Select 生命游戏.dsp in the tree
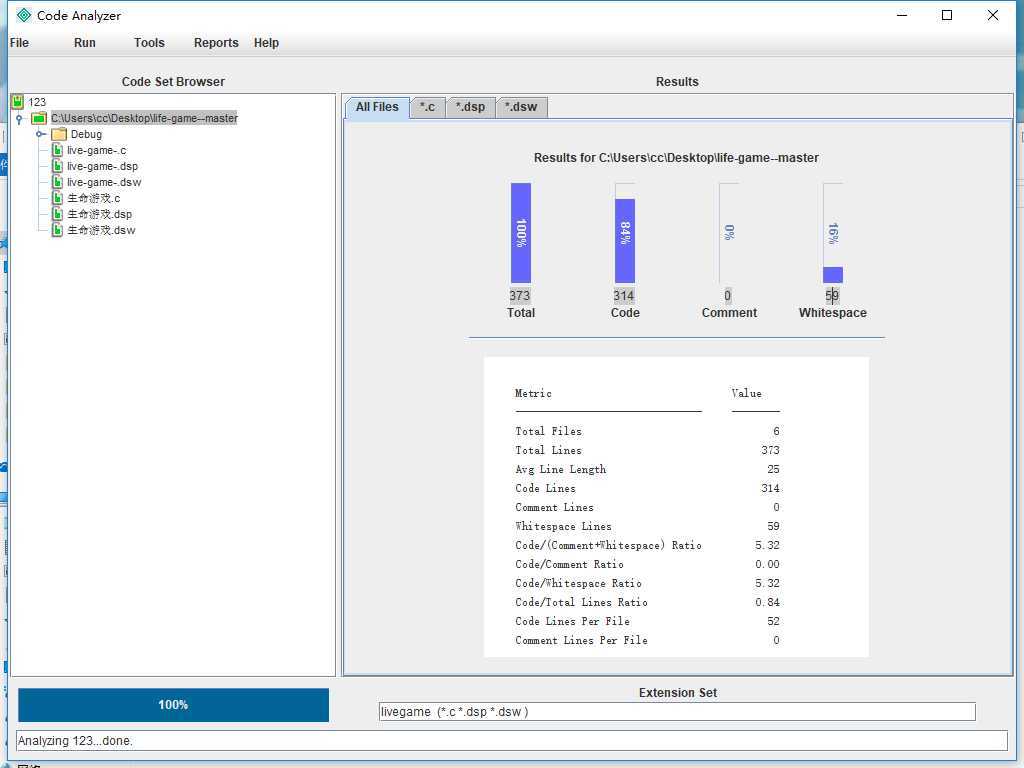The height and width of the screenshot is (768, 1024). click(x=99, y=214)
